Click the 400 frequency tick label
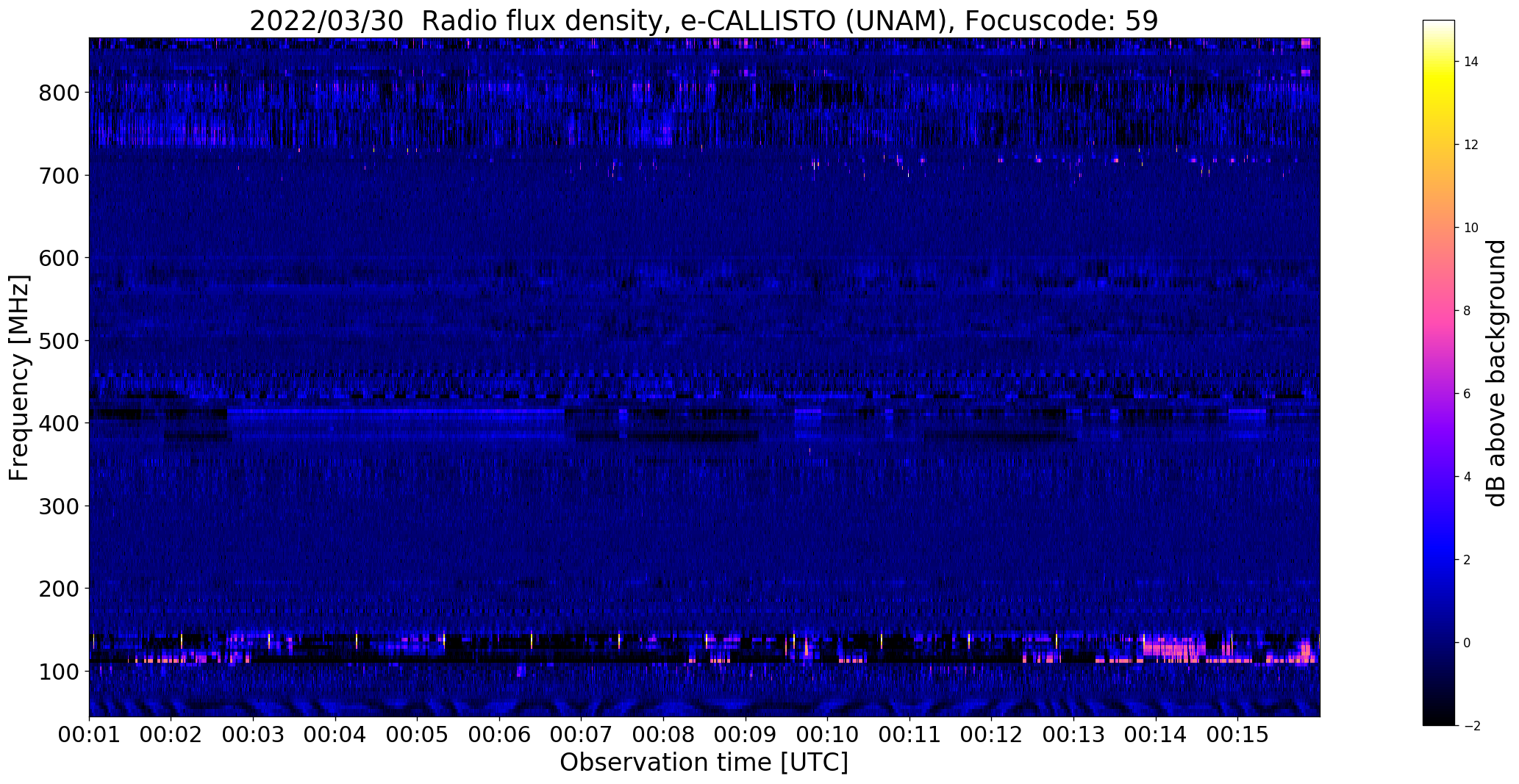This screenshot has width=1519, height=784. point(58,423)
